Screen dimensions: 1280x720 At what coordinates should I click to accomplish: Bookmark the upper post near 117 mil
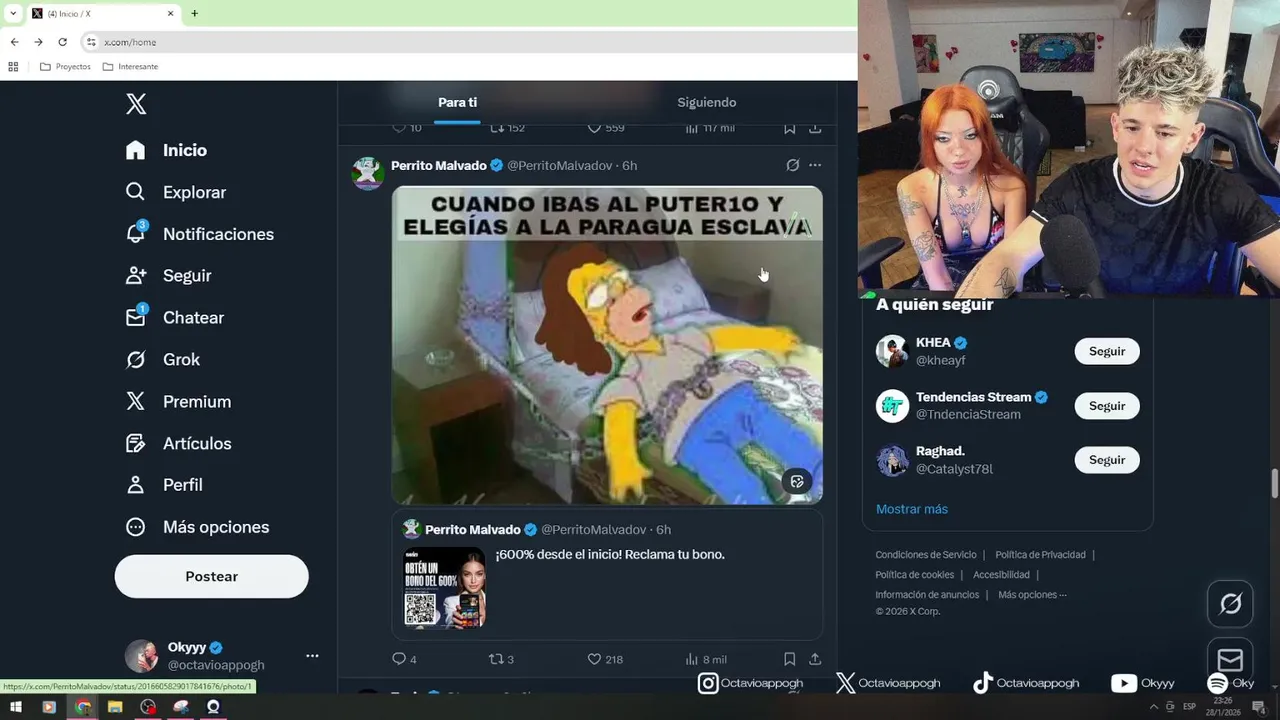click(789, 128)
